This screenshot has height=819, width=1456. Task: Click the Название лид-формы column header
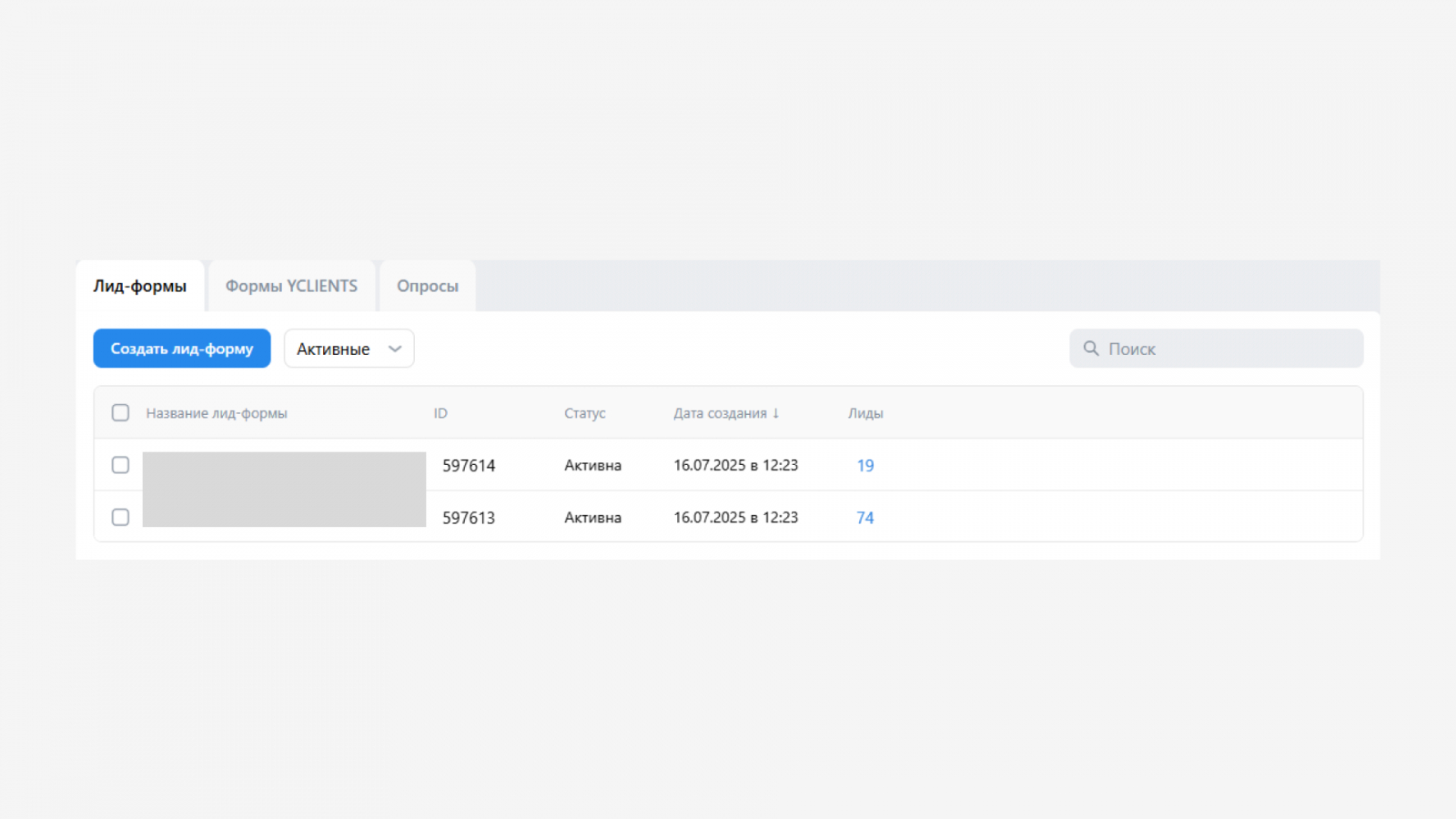[x=217, y=413]
